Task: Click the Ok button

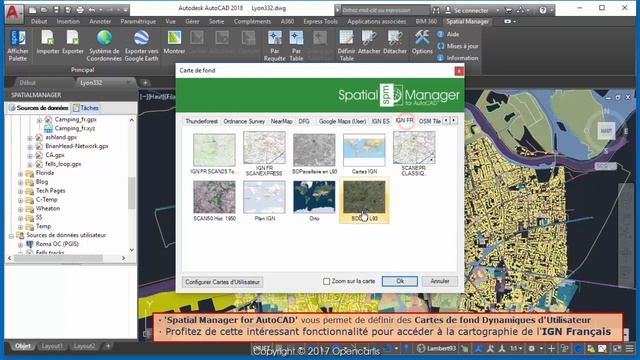Action: point(400,281)
